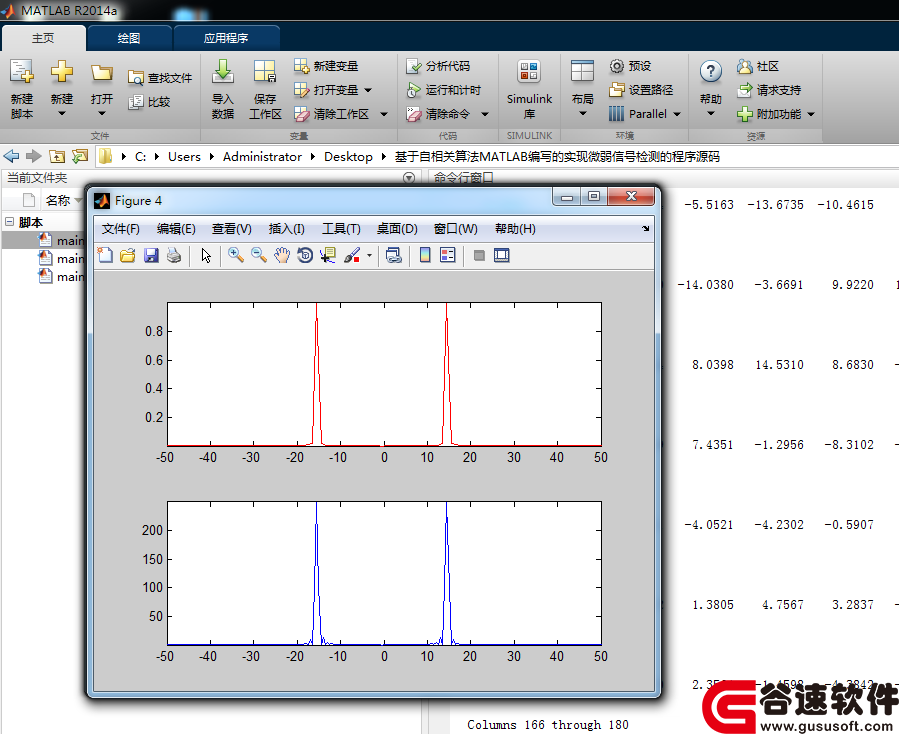The width and height of the screenshot is (899, 734).
Task: Click the 请求支持 (Request Support) button
Action: click(x=769, y=90)
